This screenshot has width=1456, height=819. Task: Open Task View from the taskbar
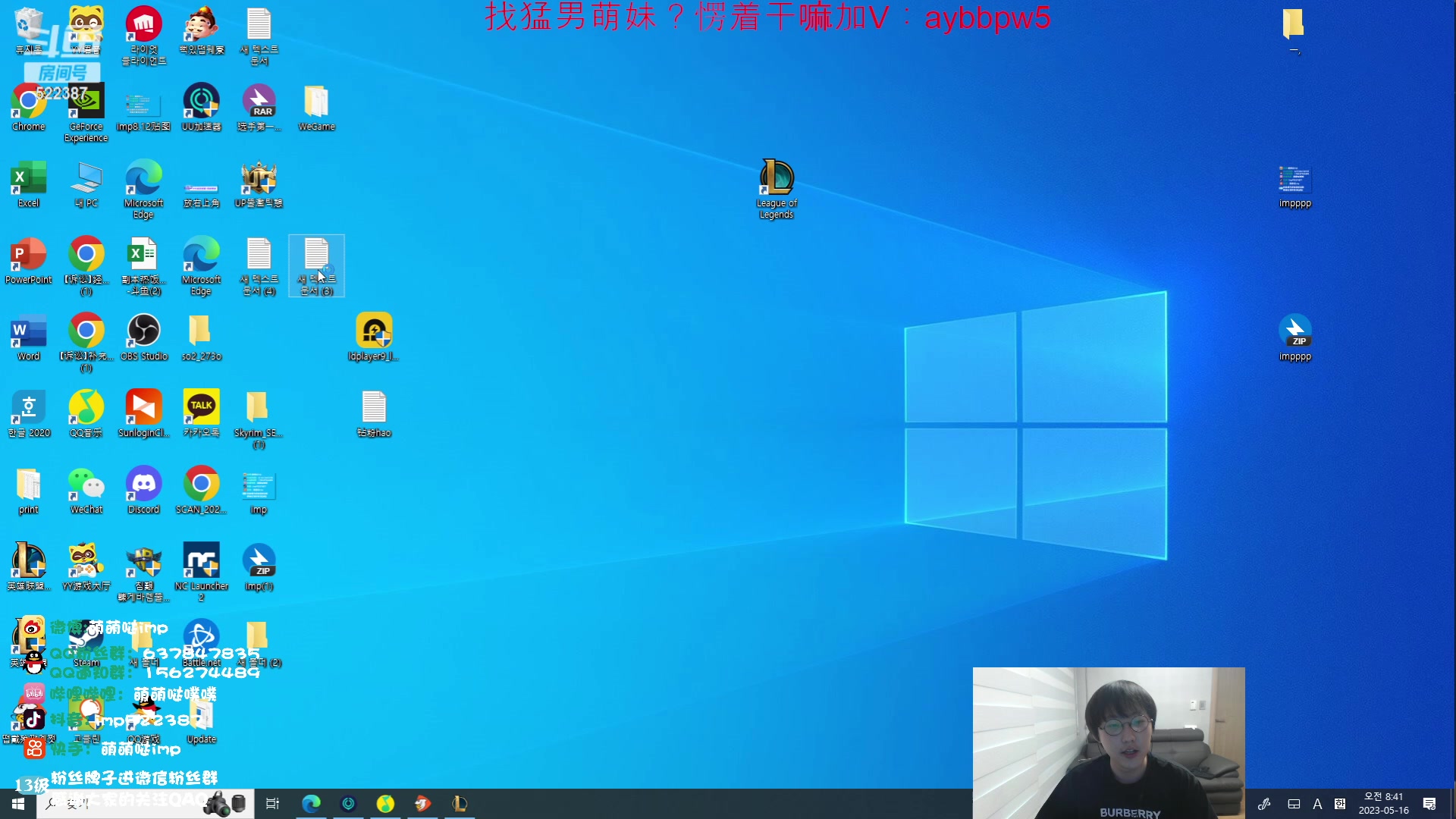[273, 804]
